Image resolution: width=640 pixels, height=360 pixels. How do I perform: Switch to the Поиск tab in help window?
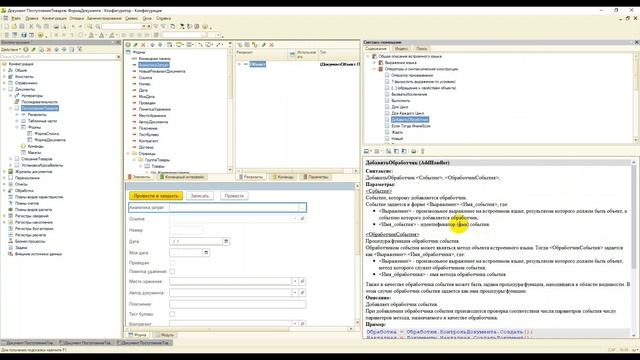click(x=422, y=49)
